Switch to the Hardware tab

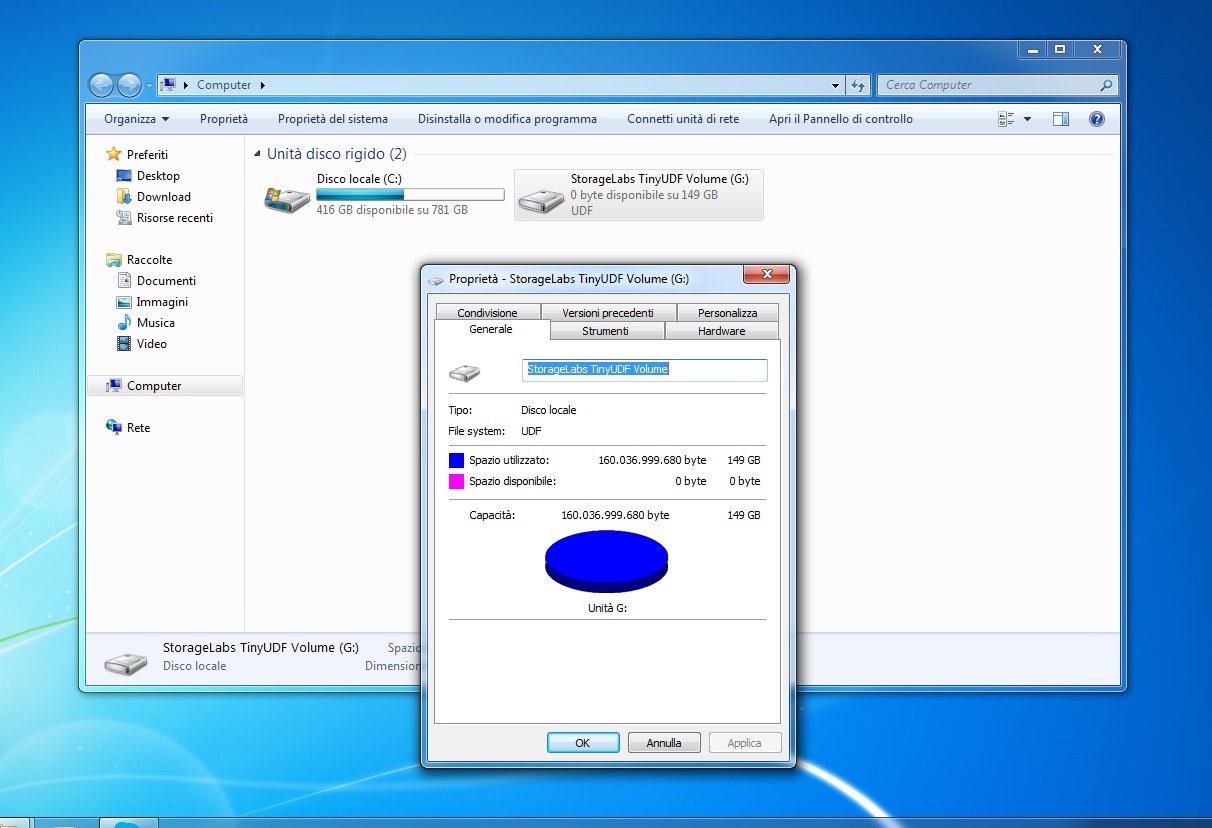point(721,331)
